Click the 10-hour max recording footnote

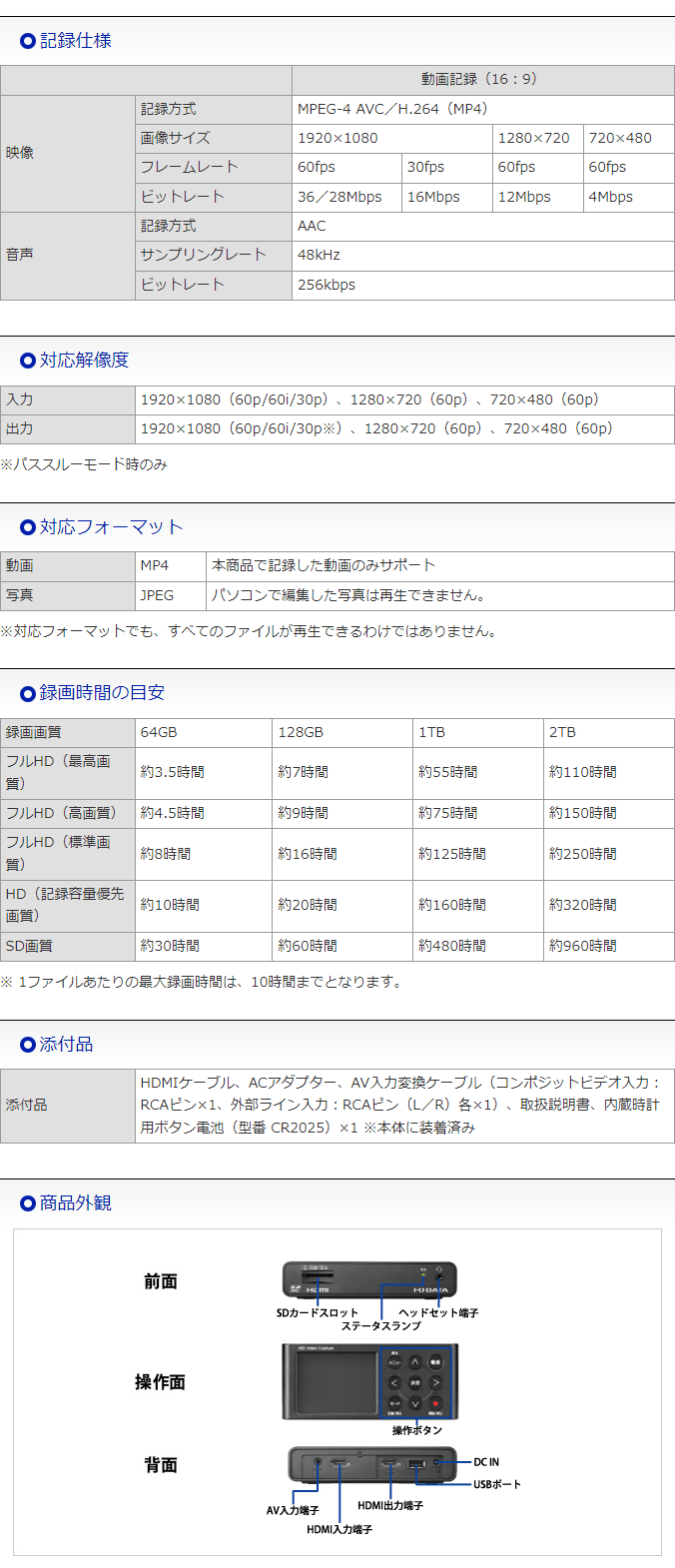pos(202,982)
